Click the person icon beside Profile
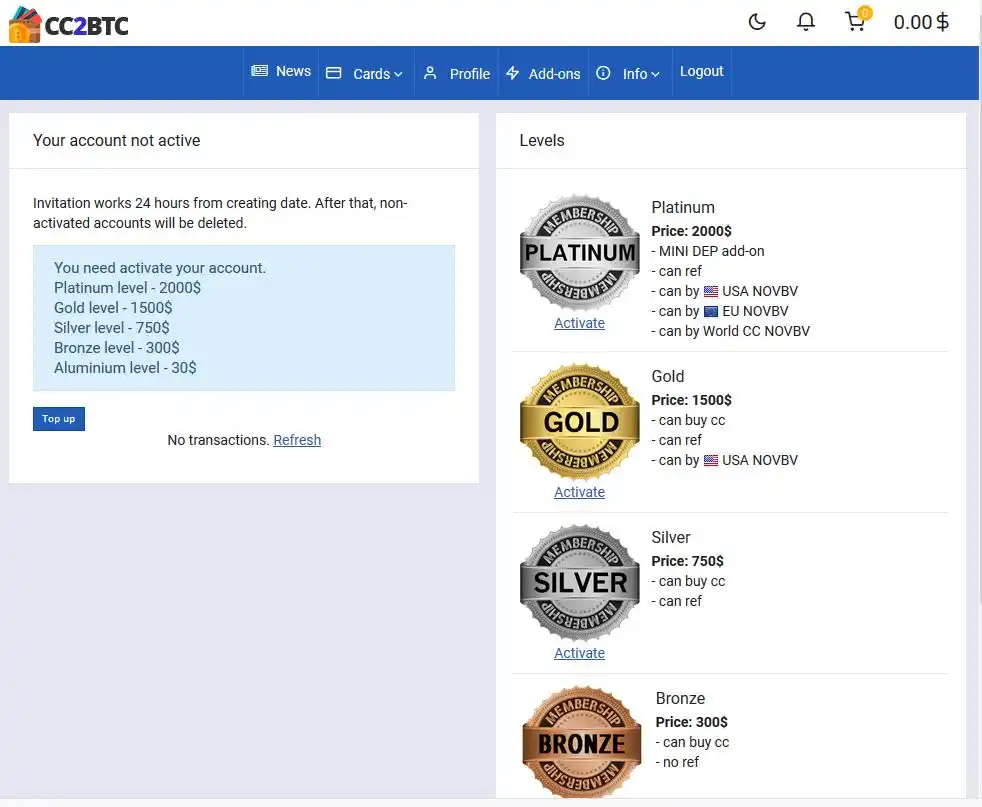The image size is (982, 807). (430, 73)
